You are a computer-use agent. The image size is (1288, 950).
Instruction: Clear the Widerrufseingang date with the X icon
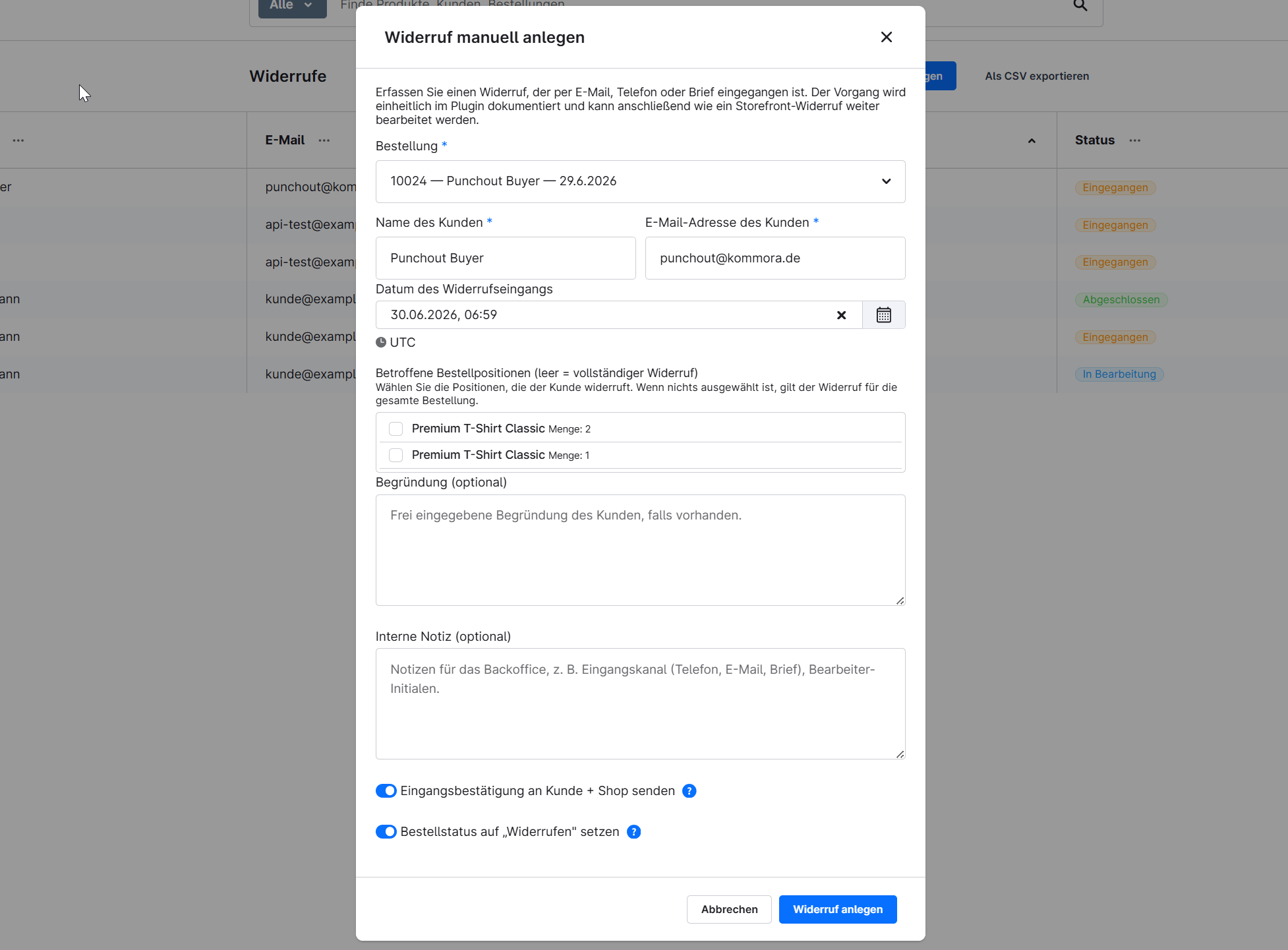841,315
